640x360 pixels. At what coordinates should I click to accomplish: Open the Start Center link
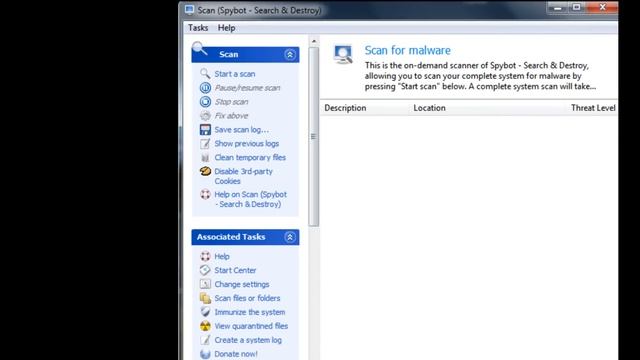point(235,270)
